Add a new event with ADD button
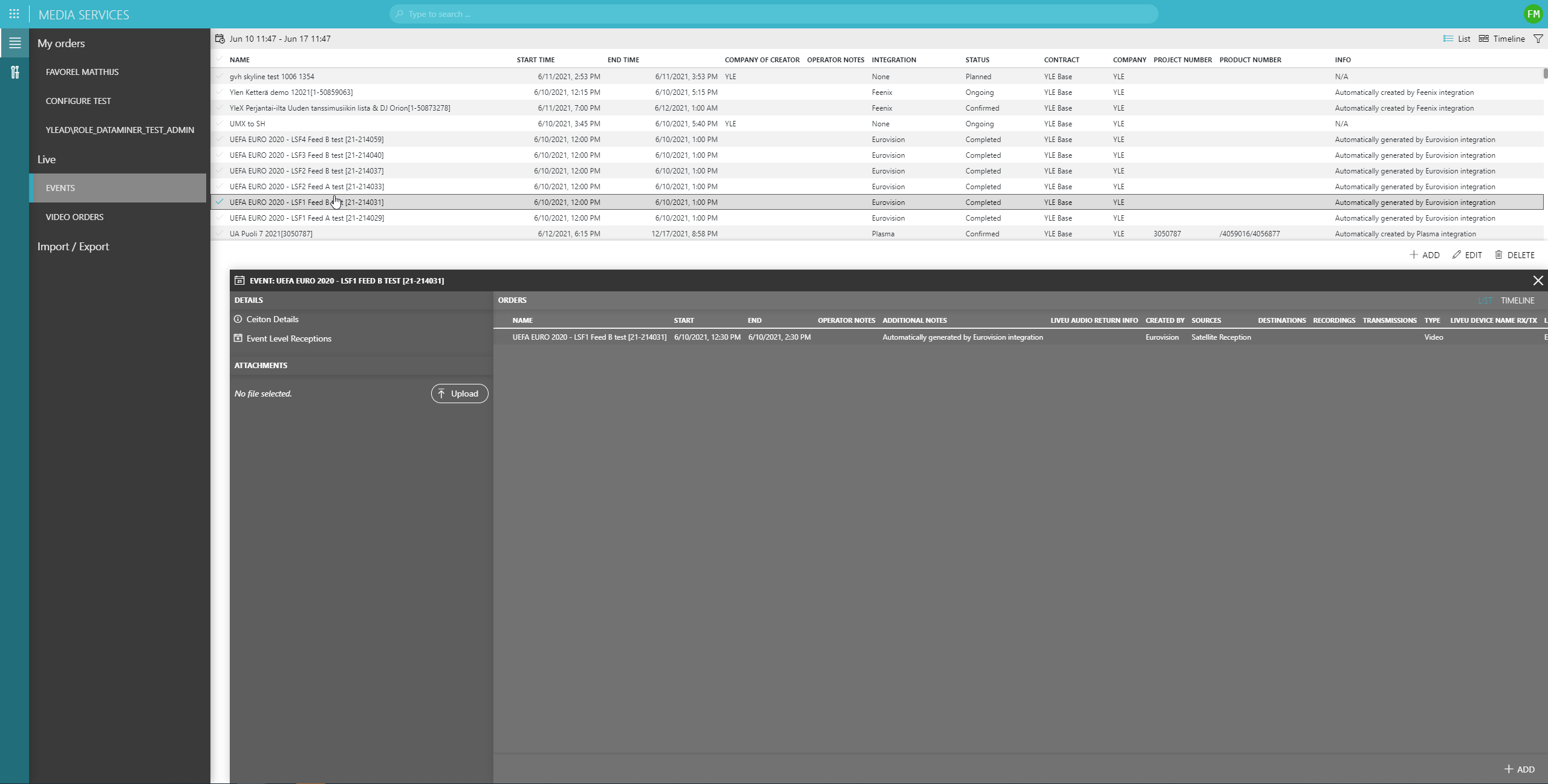The image size is (1548, 784). (1425, 255)
